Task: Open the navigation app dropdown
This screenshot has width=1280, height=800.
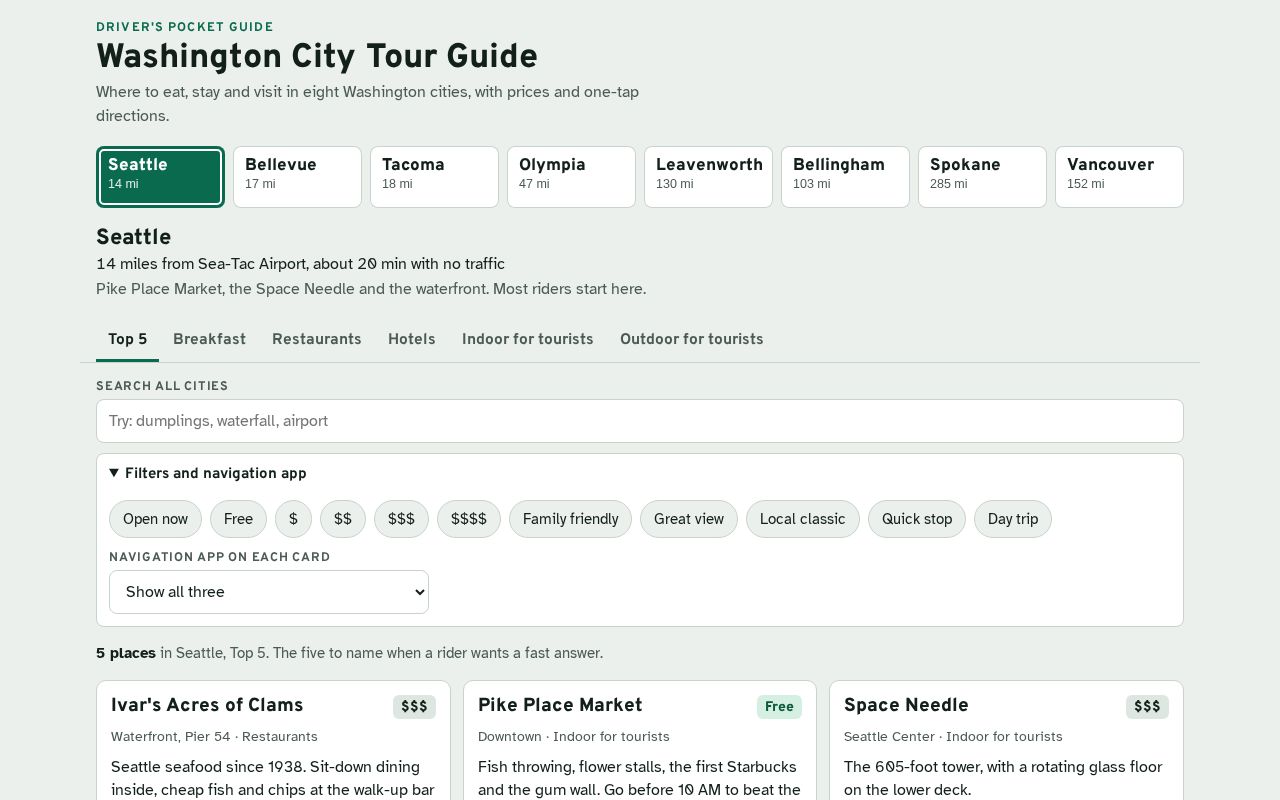Action: [269, 592]
